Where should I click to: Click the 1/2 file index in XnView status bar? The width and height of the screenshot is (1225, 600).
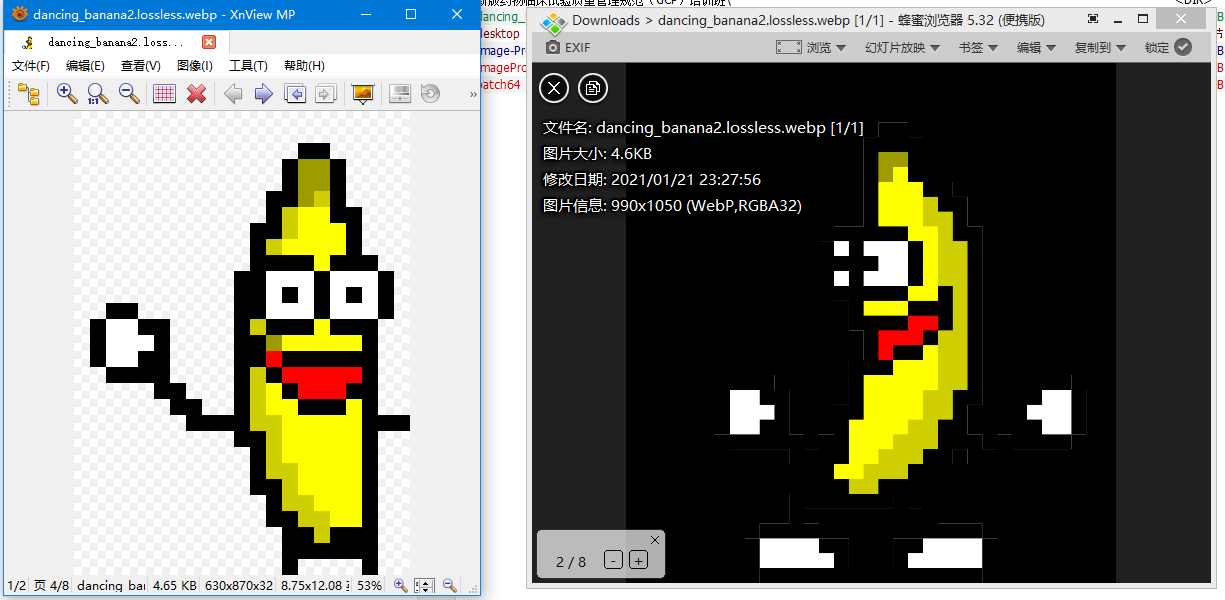tap(17, 586)
